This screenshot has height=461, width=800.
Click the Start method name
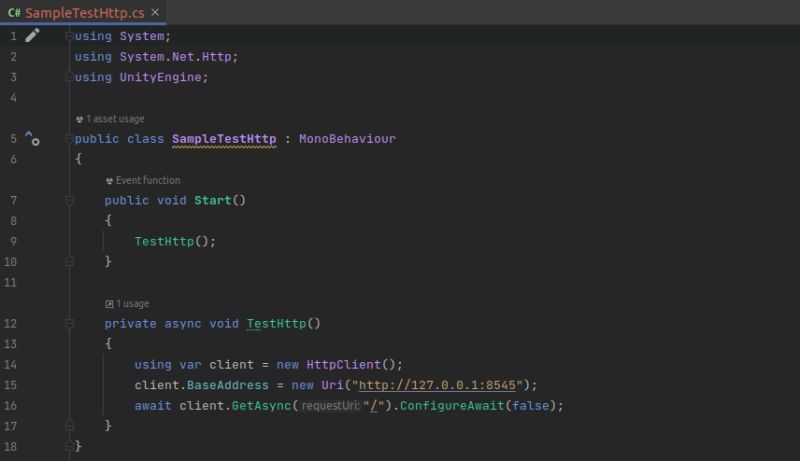[x=213, y=200]
